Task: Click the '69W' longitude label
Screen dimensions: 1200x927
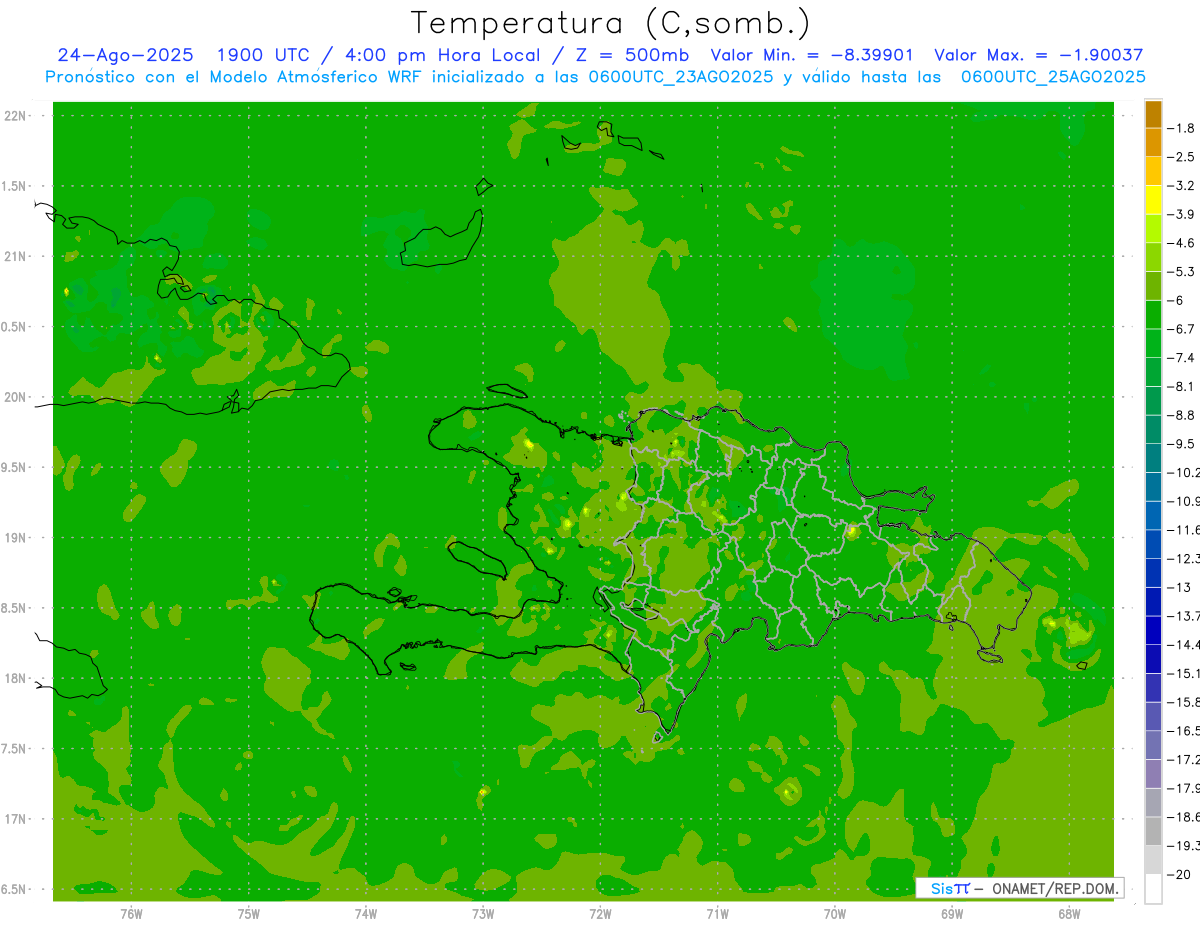Action: coord(952,913)
